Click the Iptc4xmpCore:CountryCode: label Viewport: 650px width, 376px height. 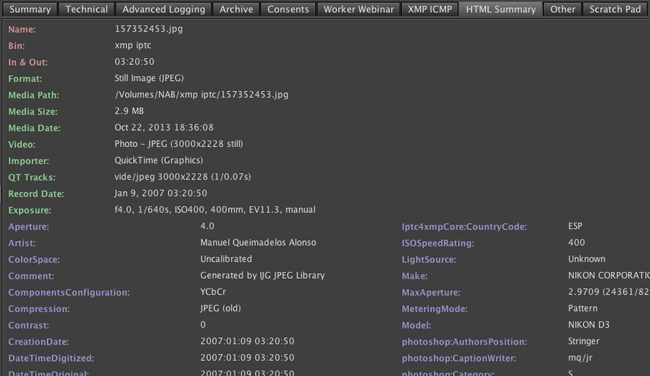464,227
